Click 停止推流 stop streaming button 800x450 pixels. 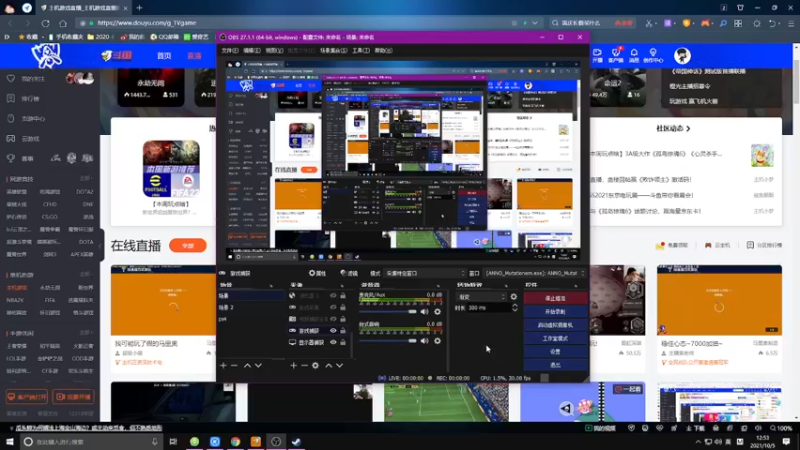point(555,298)
